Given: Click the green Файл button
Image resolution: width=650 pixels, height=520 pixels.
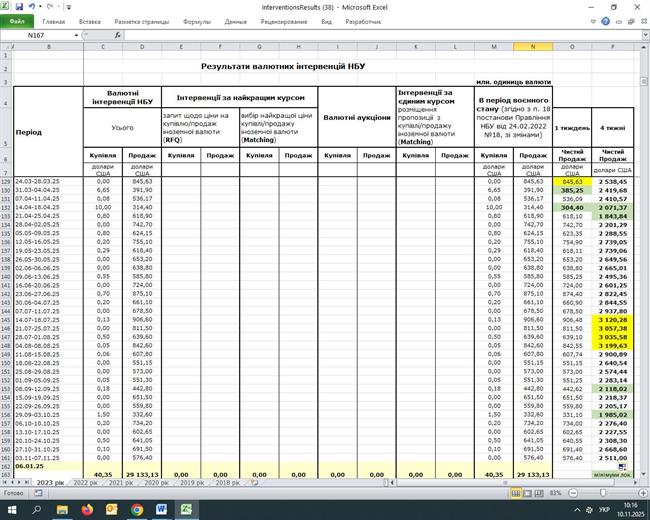Looking at the screenshot, I should tap(20, 20).
